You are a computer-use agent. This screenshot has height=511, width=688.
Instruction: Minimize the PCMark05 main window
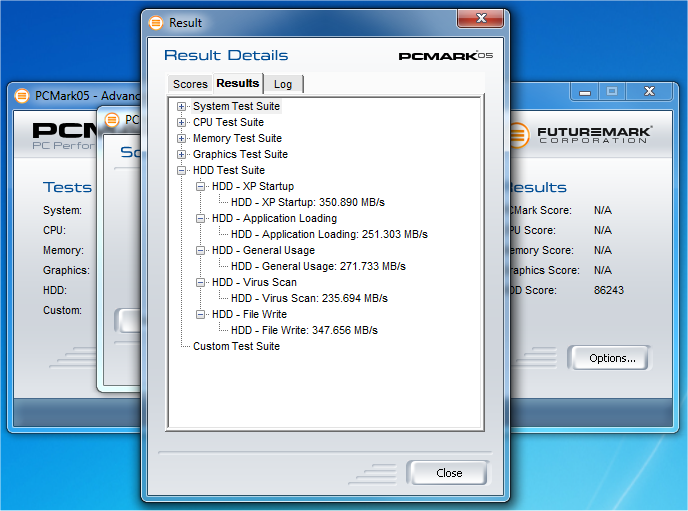point(585,92)
